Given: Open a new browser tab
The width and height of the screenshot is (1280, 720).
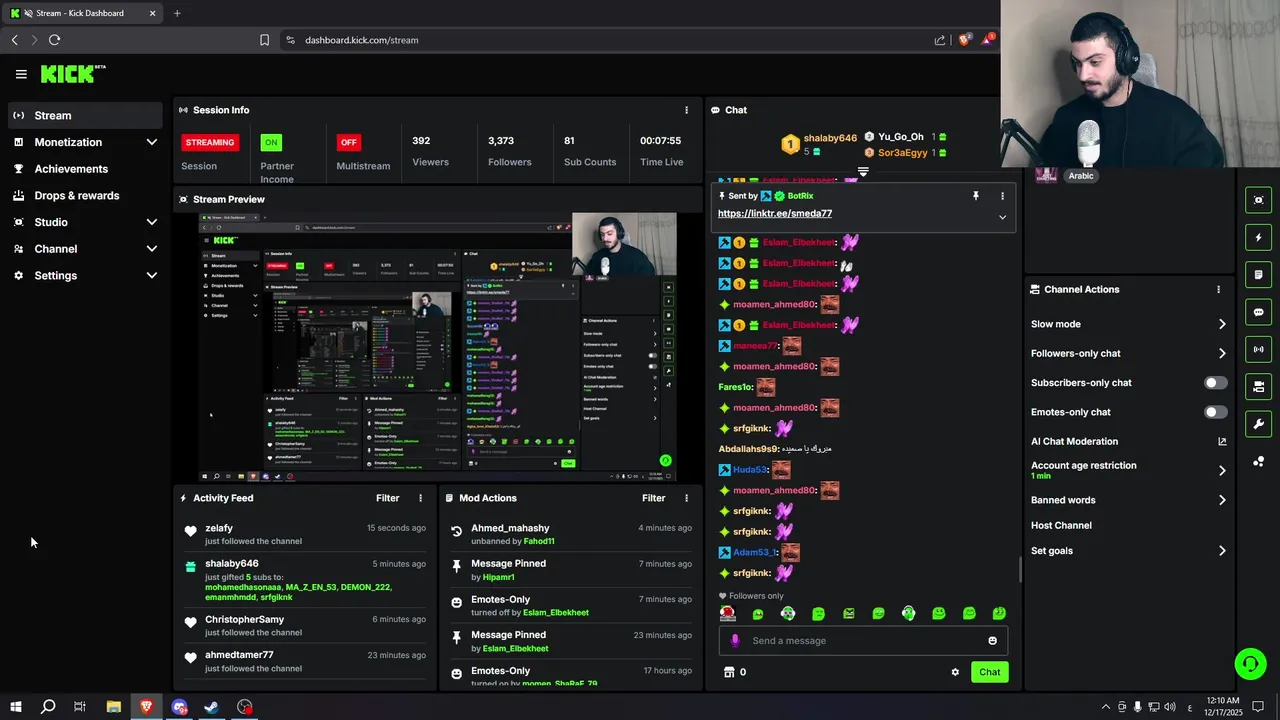Looking at the screenshot, I should click(x=177, y=13).
